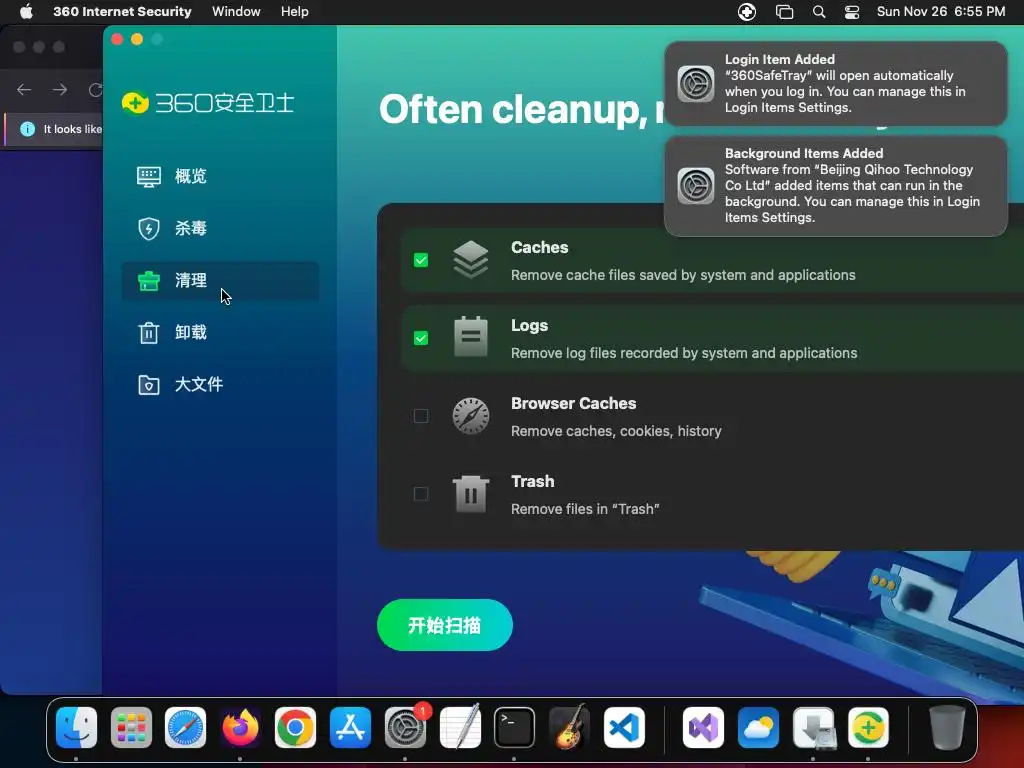Open TextEdit from the Dock
The image size is (1024, 768).
tap(460, 728)
